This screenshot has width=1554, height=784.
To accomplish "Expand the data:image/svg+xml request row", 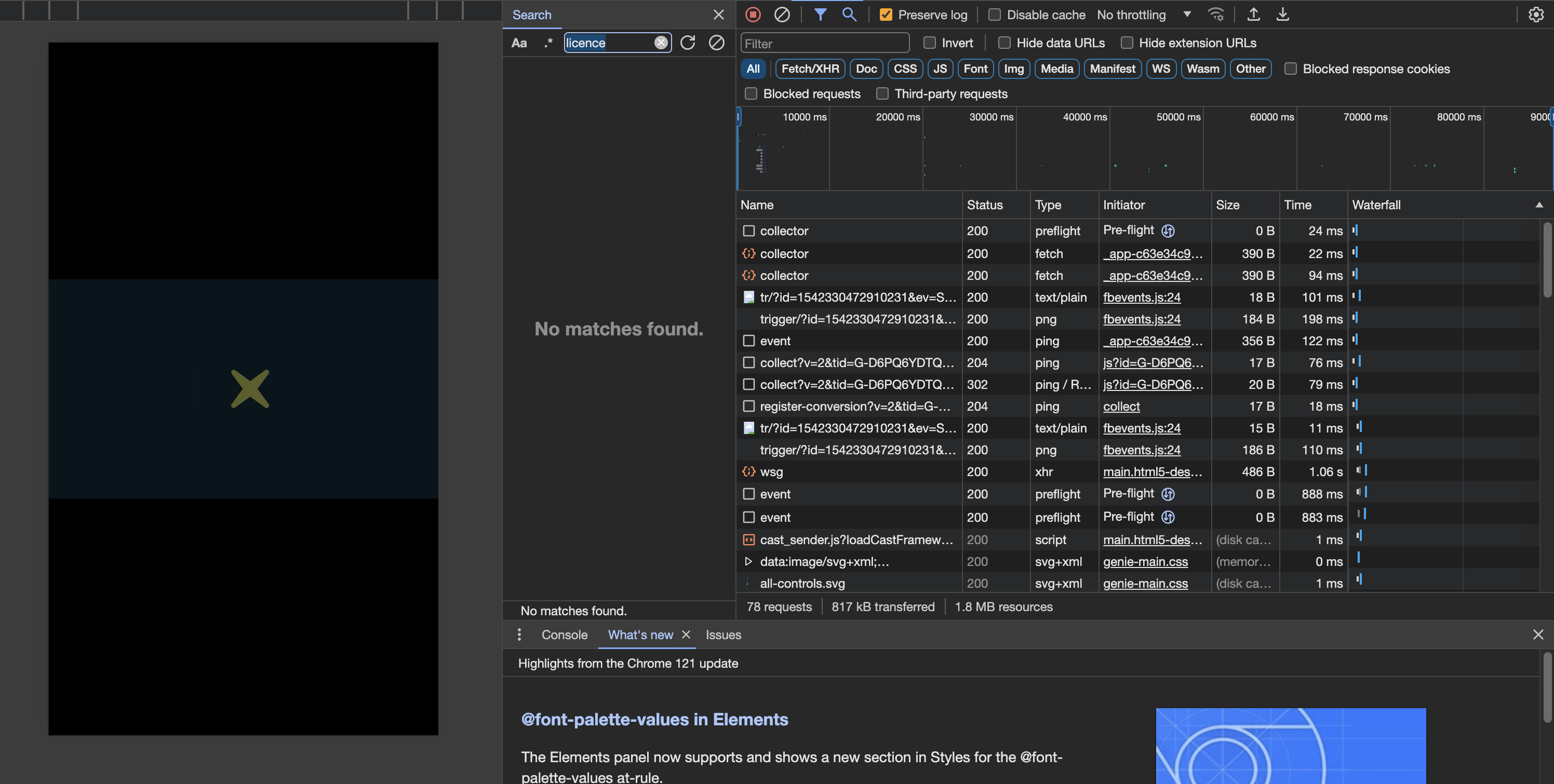I will [x=748, y=561].
